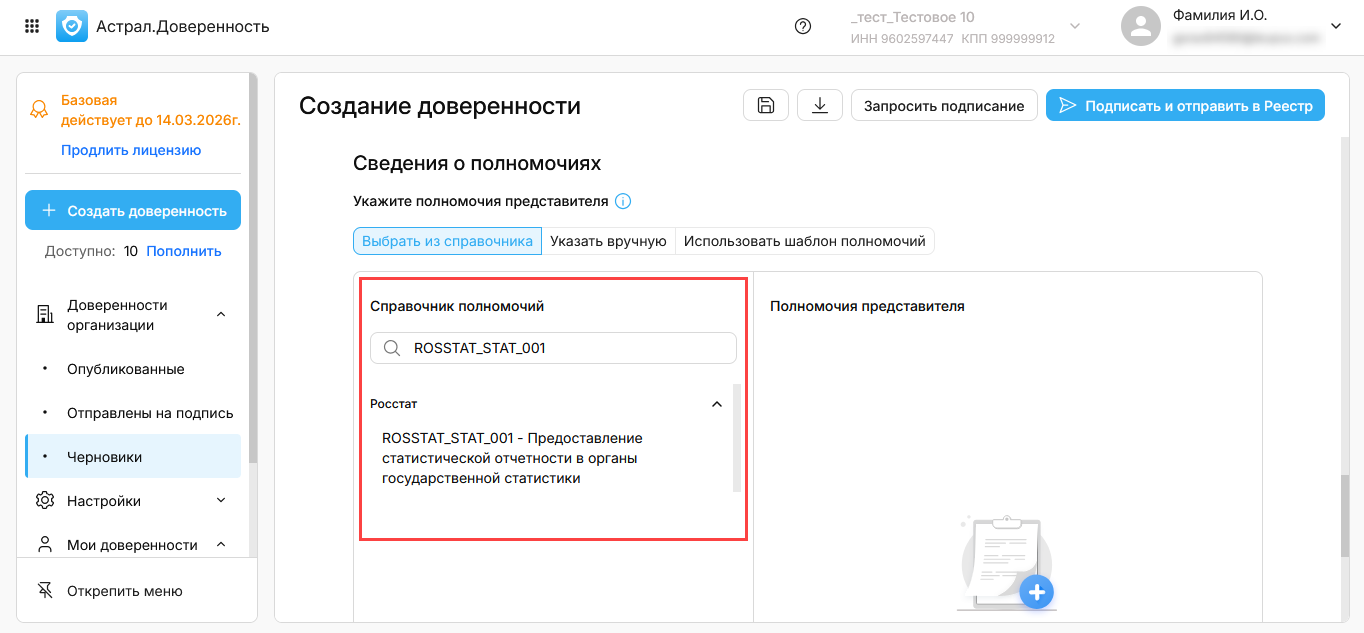Go to Опубликованные list
This screenshot has height=633, width=1364.
(x=125, y=369)
